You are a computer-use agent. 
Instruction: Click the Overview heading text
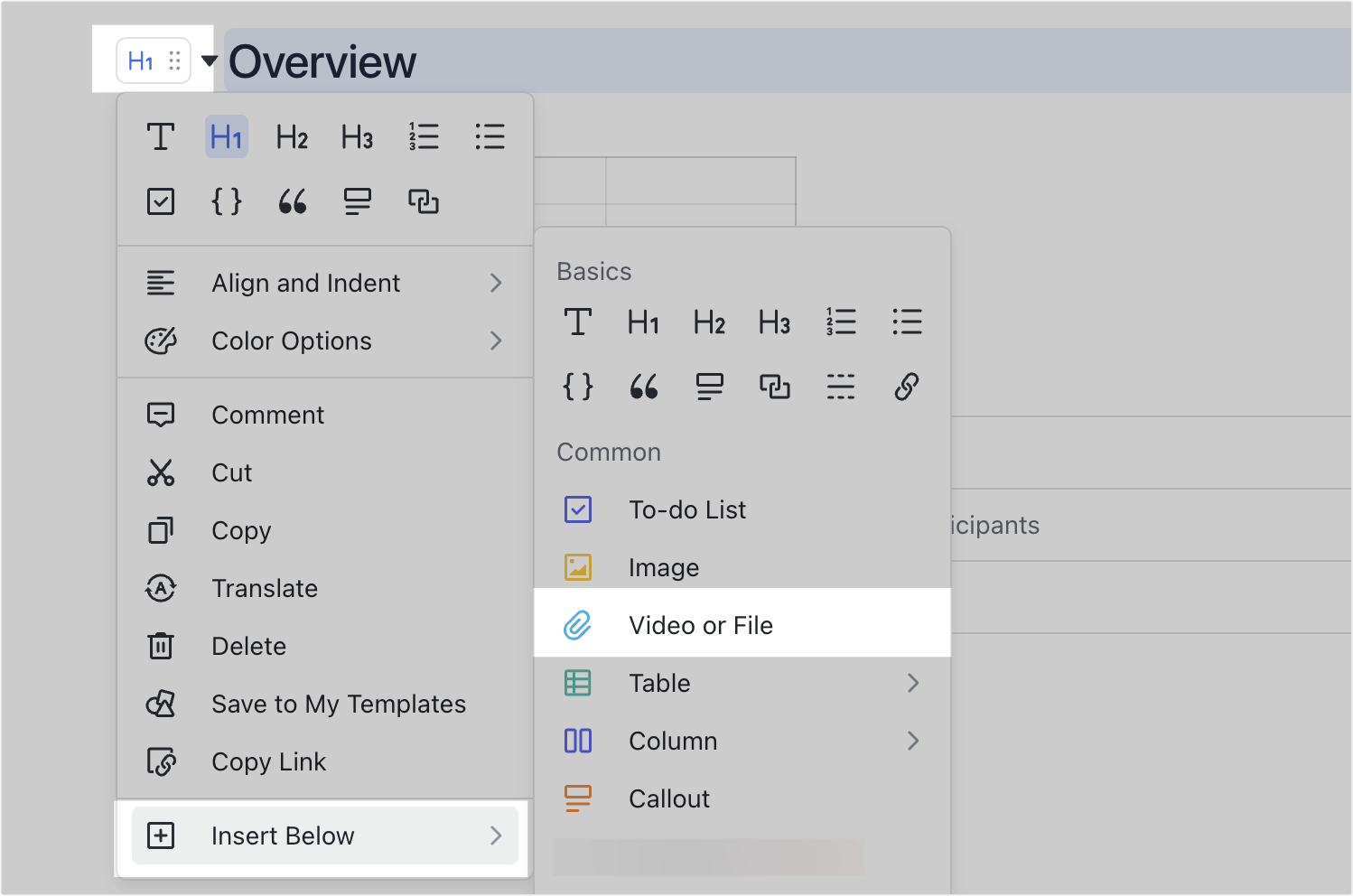322,61
